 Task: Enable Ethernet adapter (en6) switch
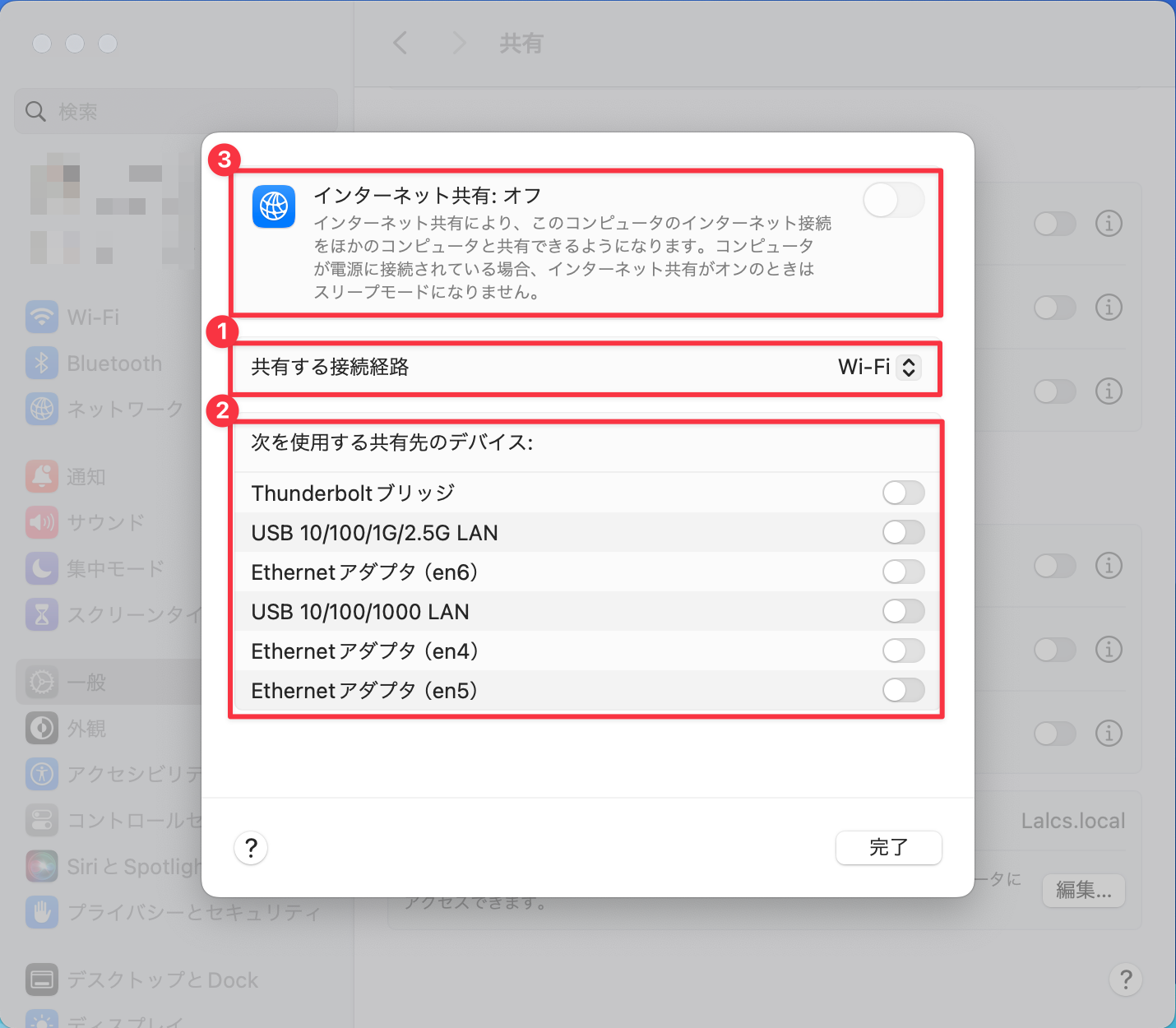(903, 572)
